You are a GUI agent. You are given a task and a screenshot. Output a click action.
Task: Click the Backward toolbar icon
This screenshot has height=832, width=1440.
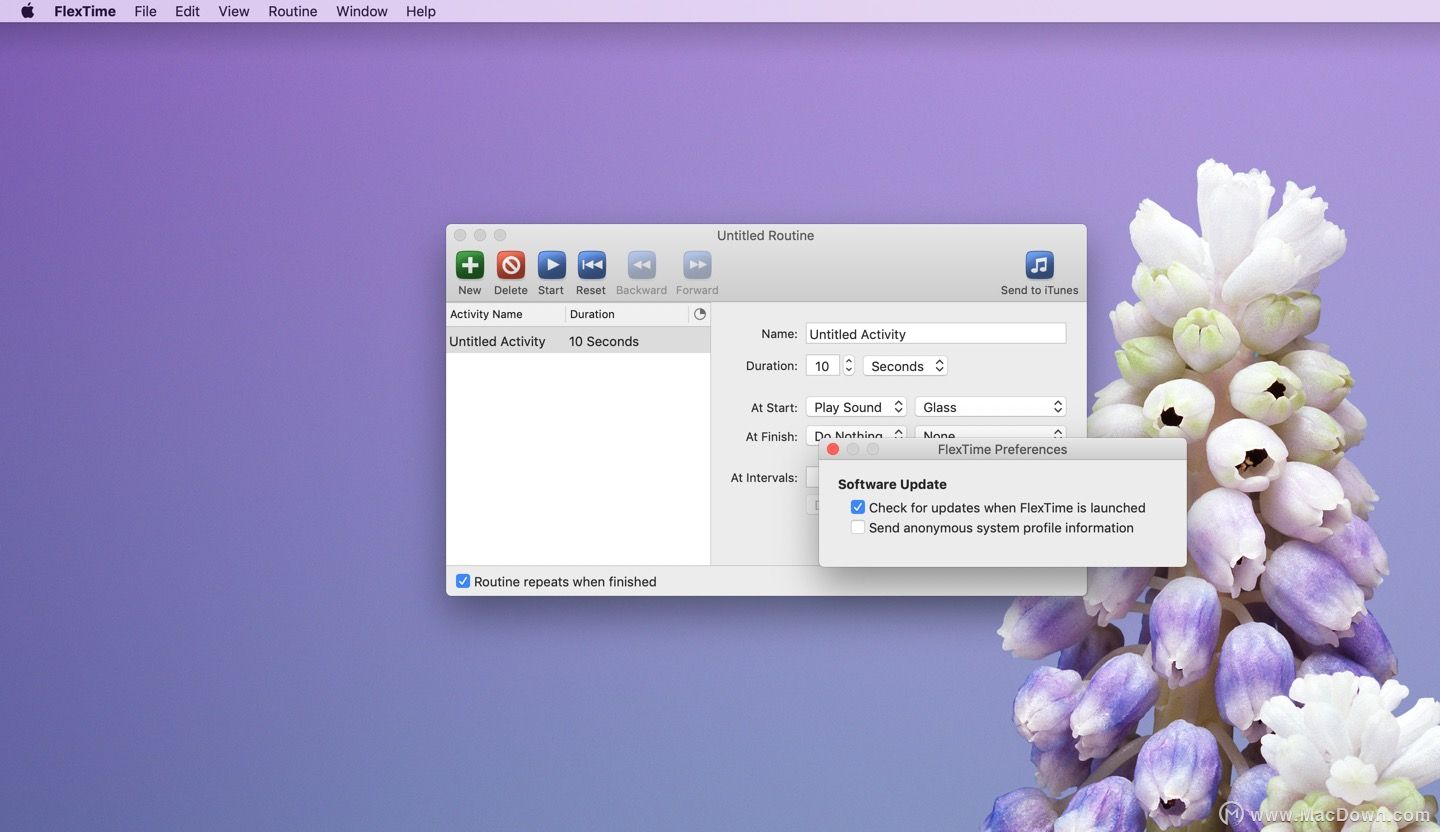click(641, 265)
